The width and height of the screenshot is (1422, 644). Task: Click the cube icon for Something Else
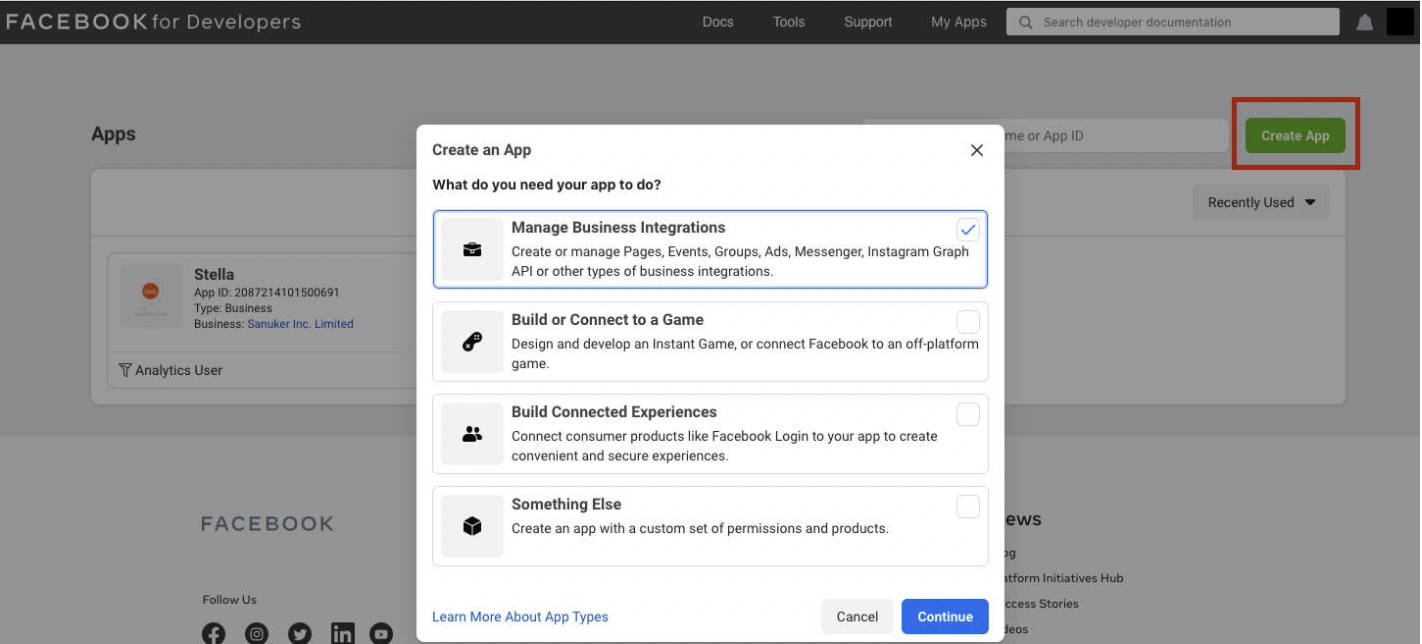(x=472, y=526)
